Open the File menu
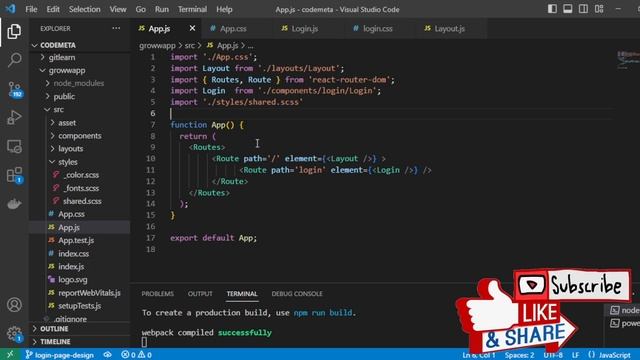640x360 pixels. point(31,9)
